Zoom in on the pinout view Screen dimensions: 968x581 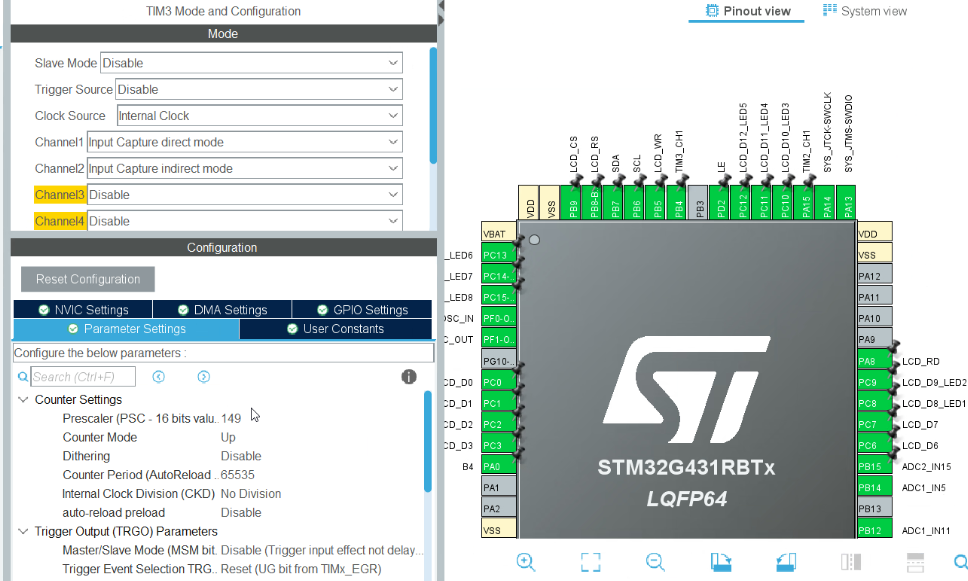pyautogui.click(x=526, y=562)
